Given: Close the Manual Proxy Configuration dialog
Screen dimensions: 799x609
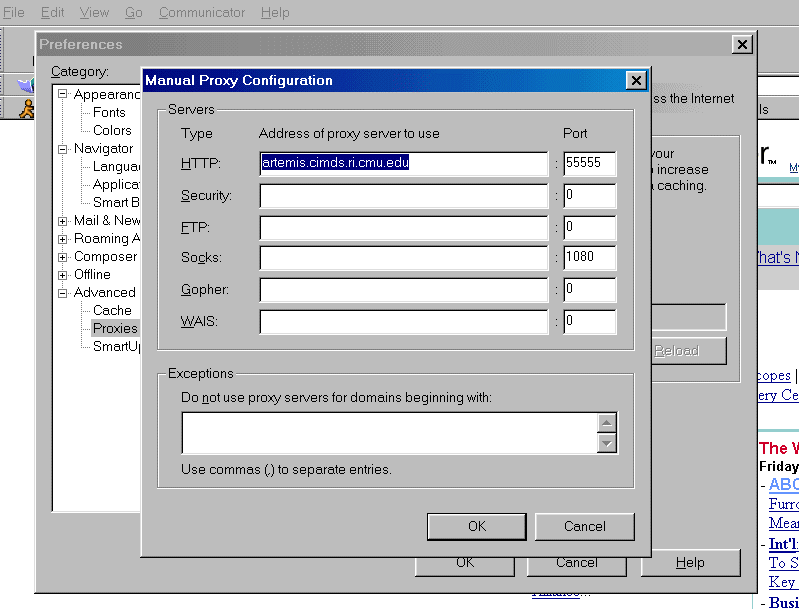Looking at the screenshot, I should pos(635,81).
